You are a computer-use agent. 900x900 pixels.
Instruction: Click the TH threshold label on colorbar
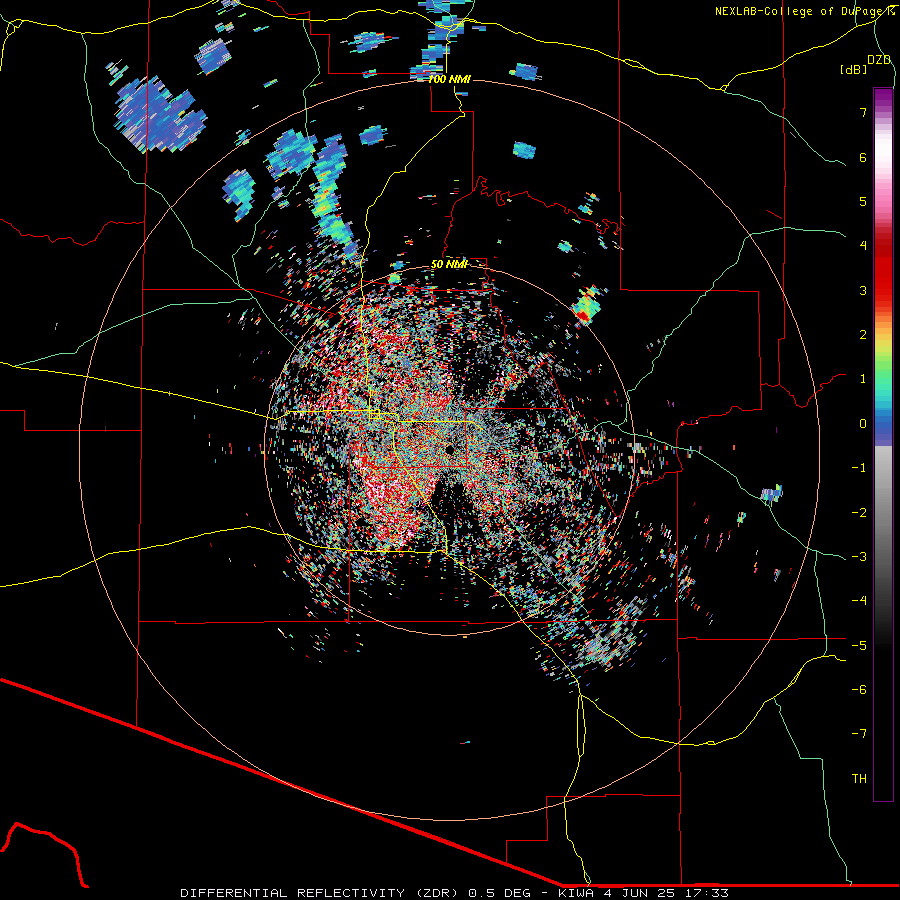[859, 779]
